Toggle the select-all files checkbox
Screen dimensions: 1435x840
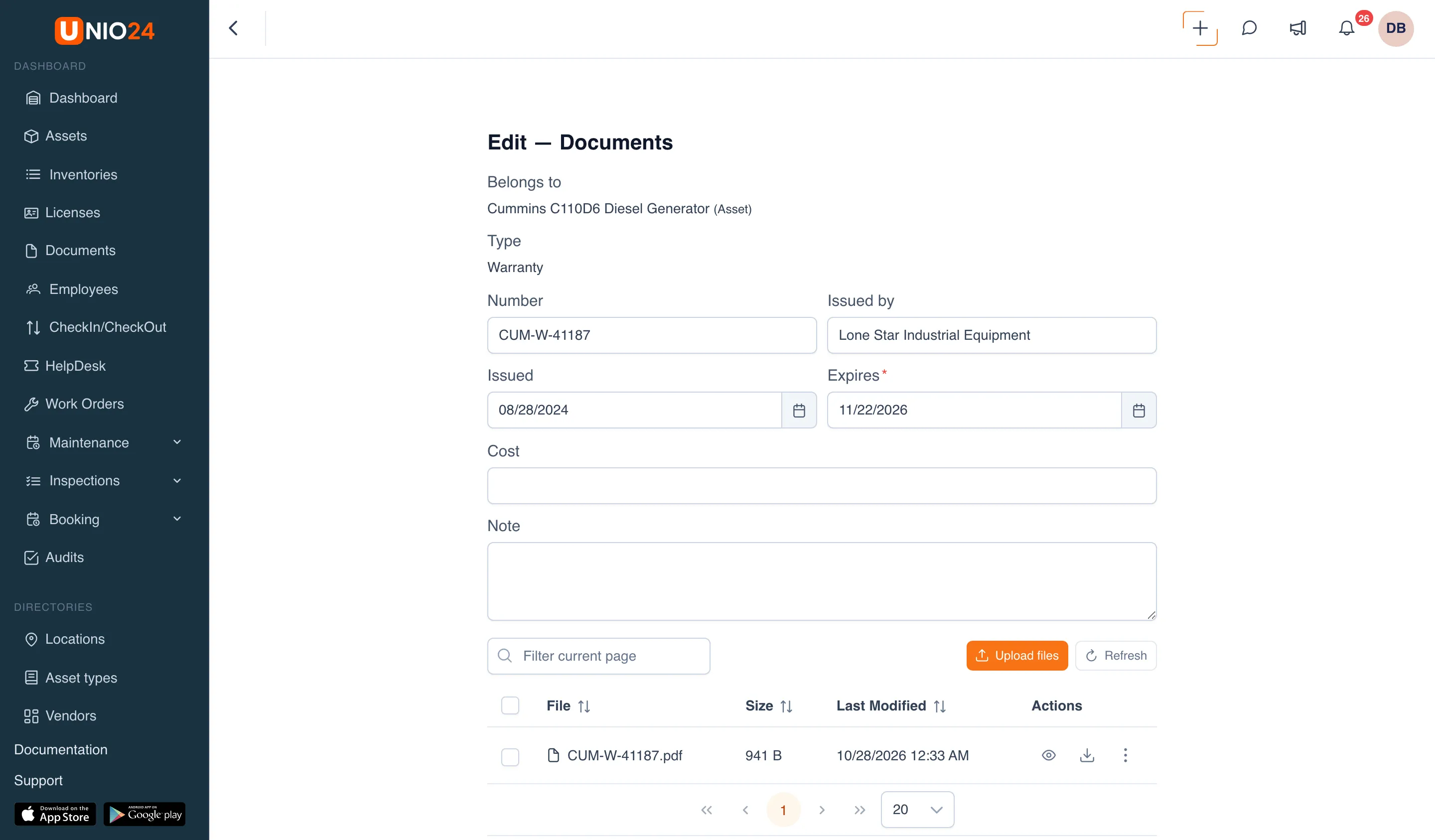510,705
